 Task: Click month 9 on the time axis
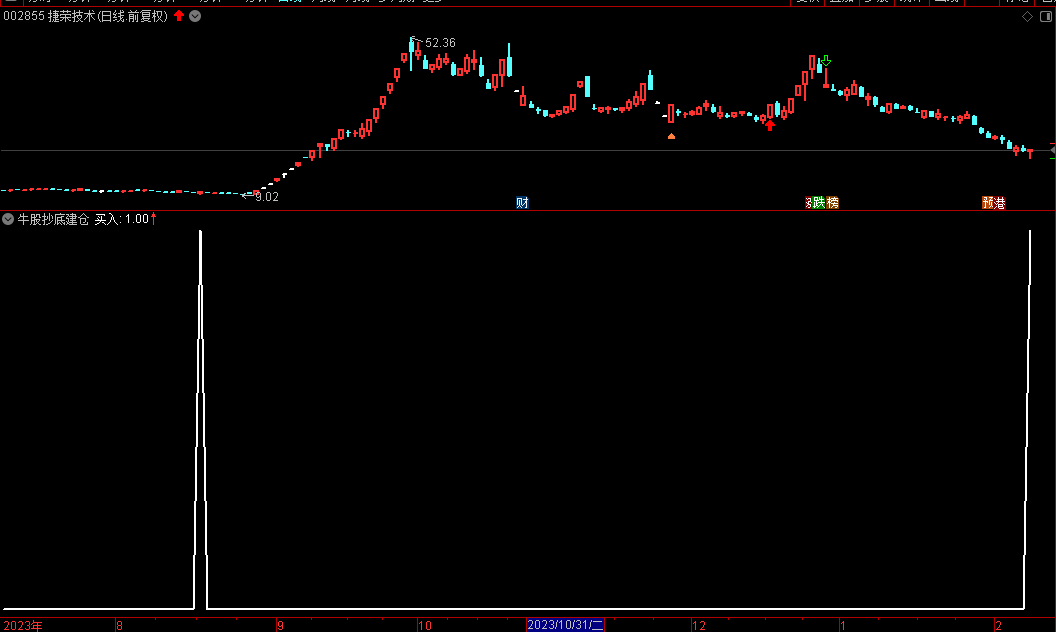click(x=280, y=626)
